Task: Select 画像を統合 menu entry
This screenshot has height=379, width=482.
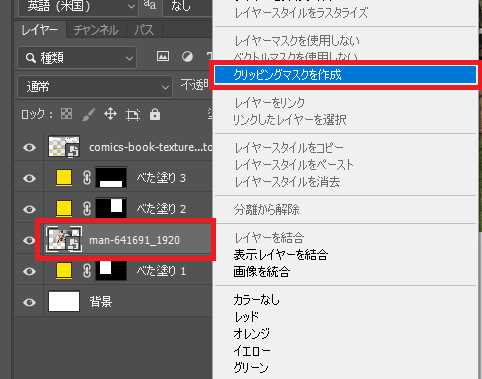Action: click(x=261, y=272)
